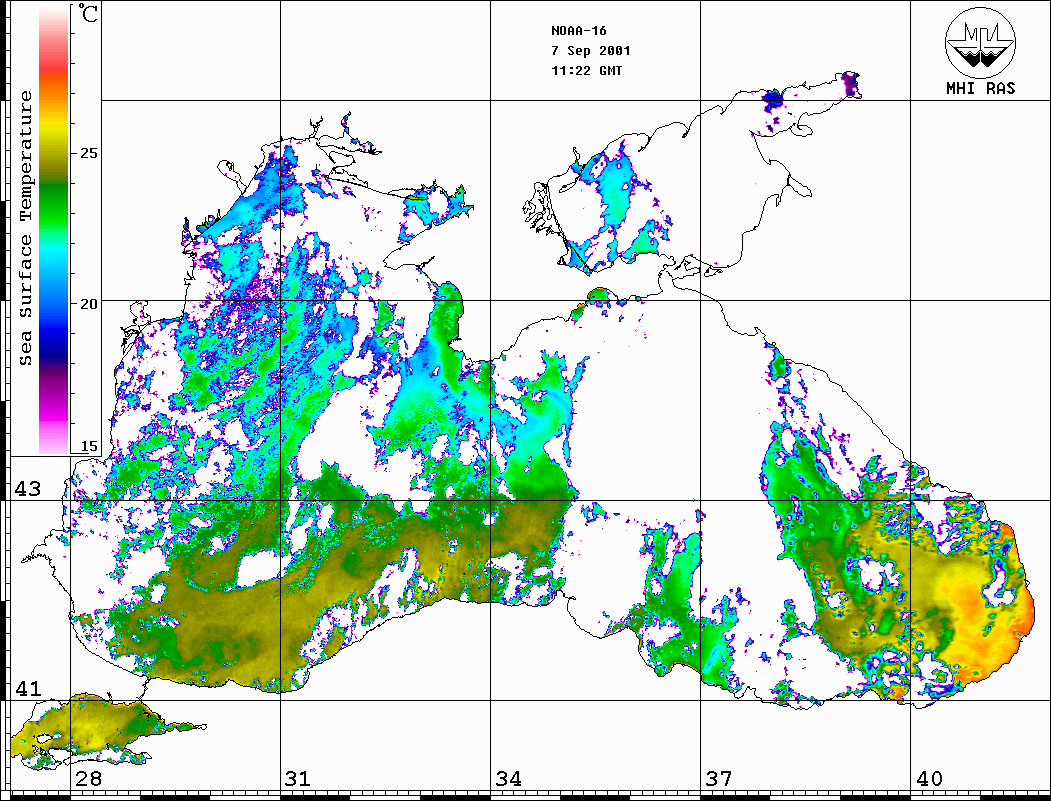The height and width of the screenshot is (801, 1051).
Task: Click the MHI RAS logo emblem
Action: click(981, 42)
